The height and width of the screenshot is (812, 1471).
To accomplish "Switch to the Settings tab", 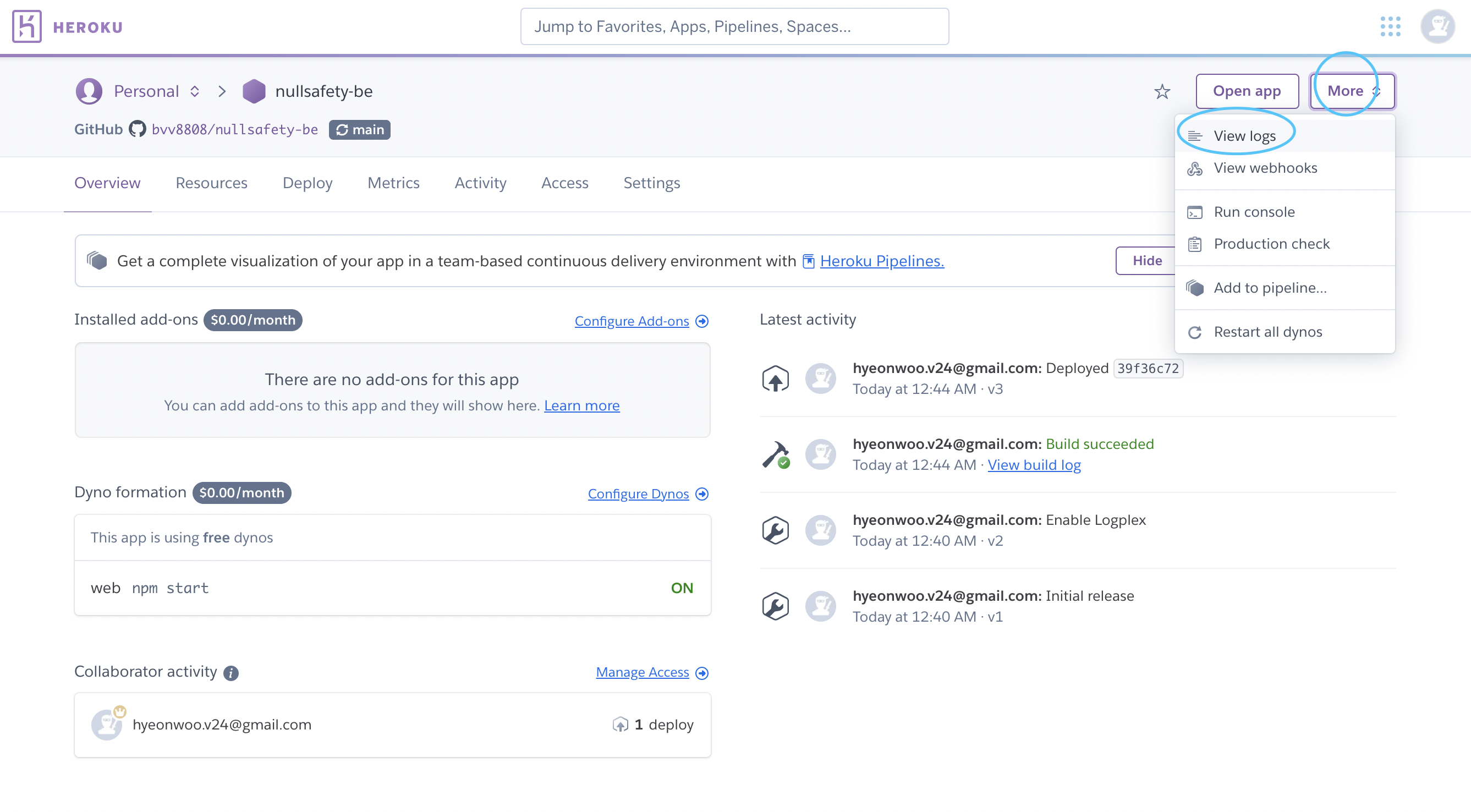I will [651, 183].
